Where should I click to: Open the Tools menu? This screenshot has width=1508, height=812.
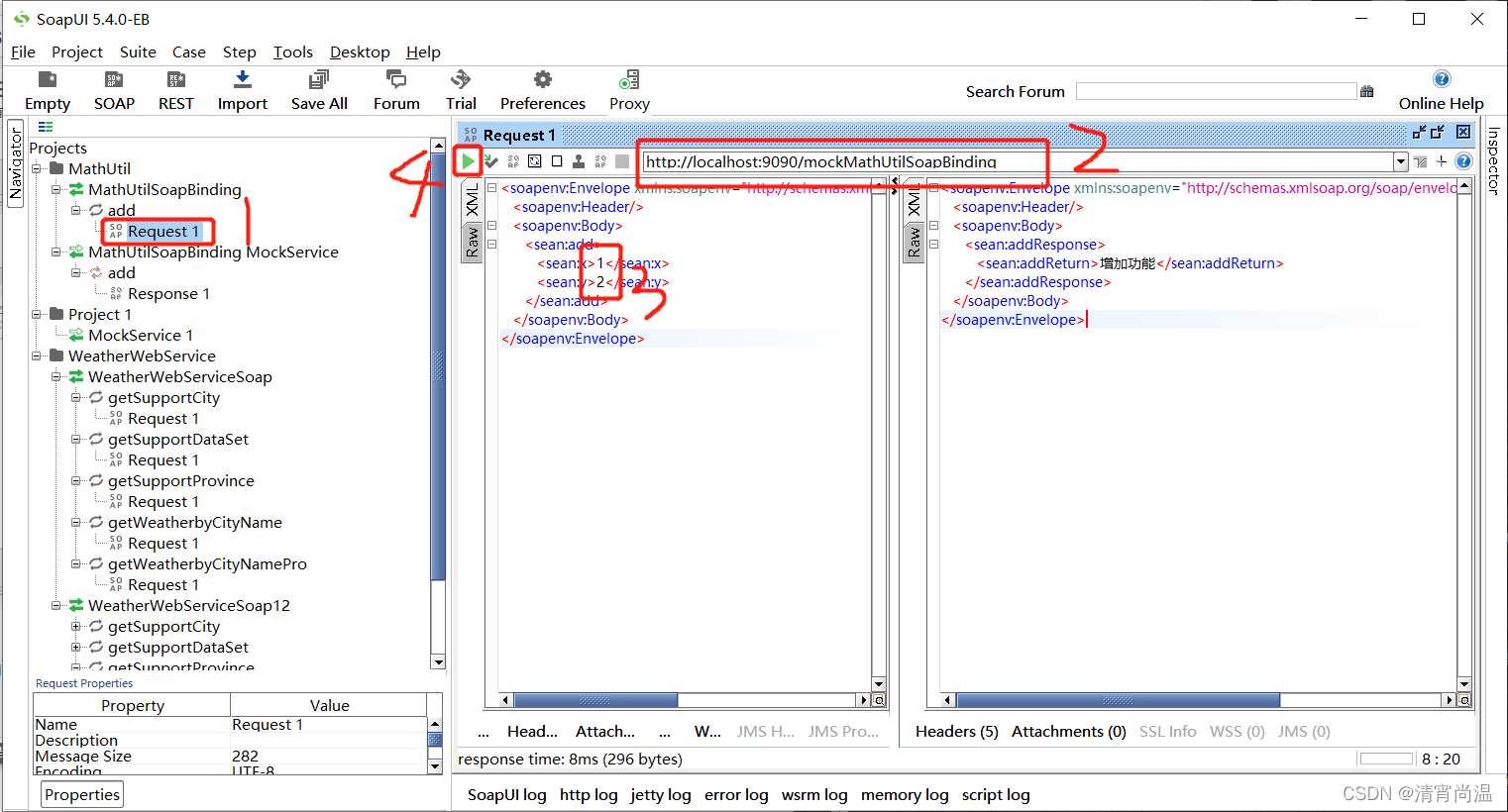[293, 51]
